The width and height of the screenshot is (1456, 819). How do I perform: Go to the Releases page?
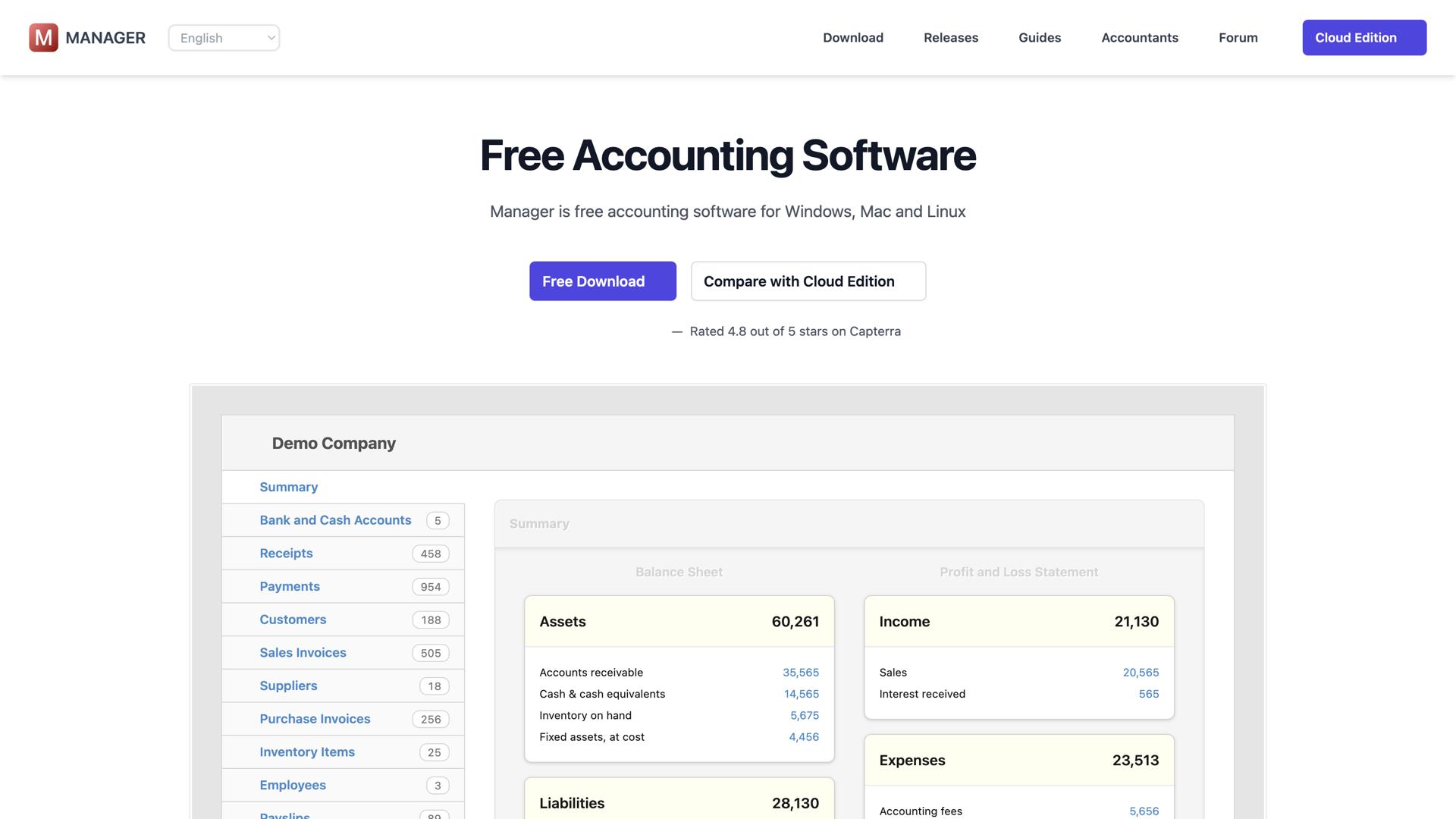click(951, 38)
